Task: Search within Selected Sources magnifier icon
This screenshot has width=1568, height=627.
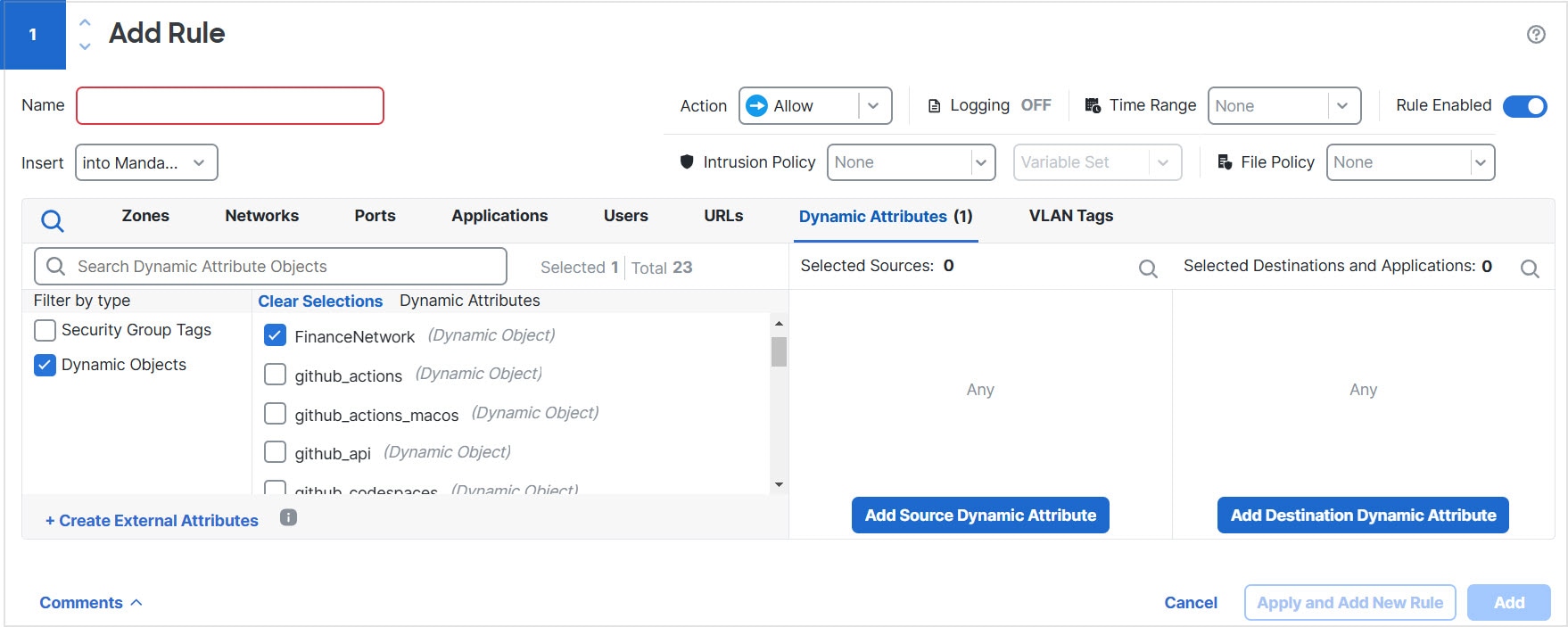Action: click(1148, 268)
